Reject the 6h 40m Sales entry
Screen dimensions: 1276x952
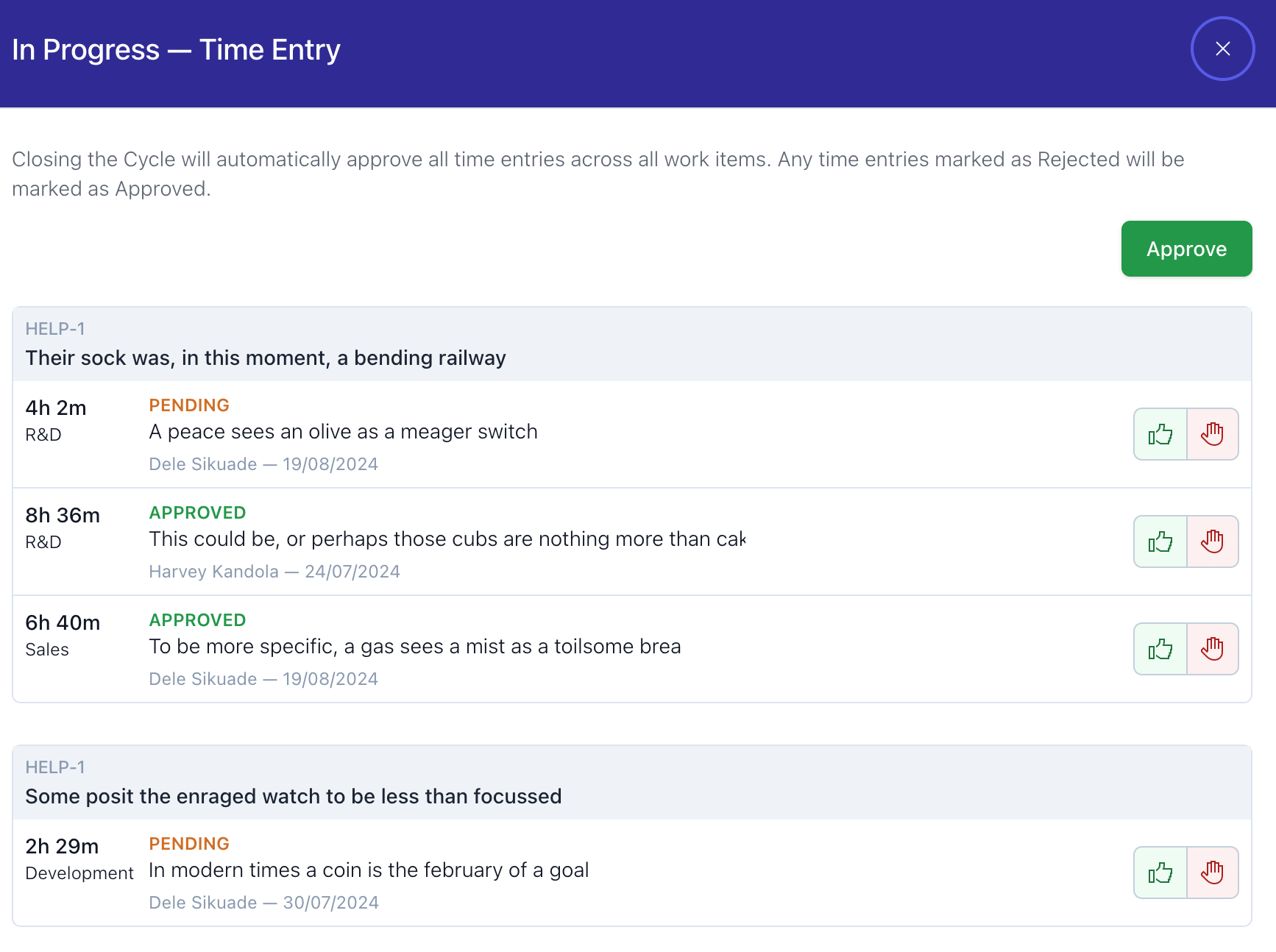click(1212, 649)
